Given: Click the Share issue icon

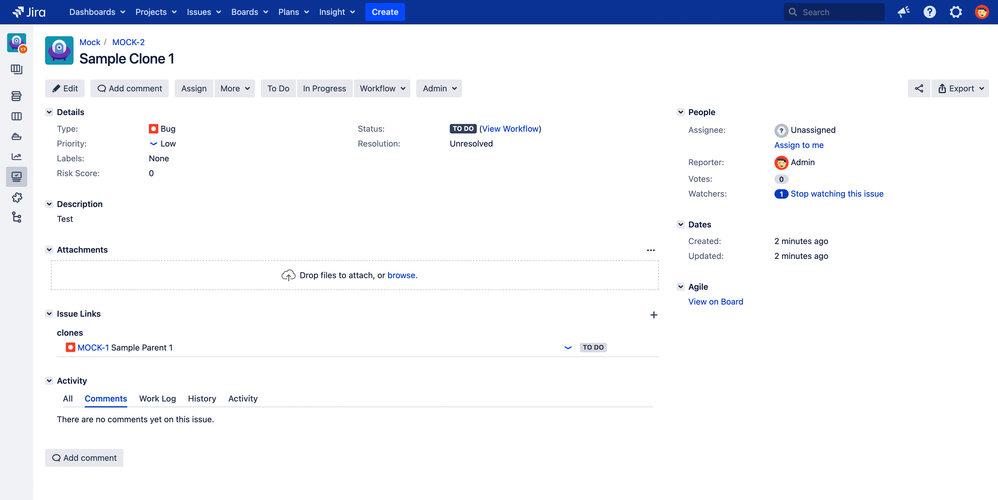Looking at the screenshot, I should pyautogui.click(x=918, y=88).
